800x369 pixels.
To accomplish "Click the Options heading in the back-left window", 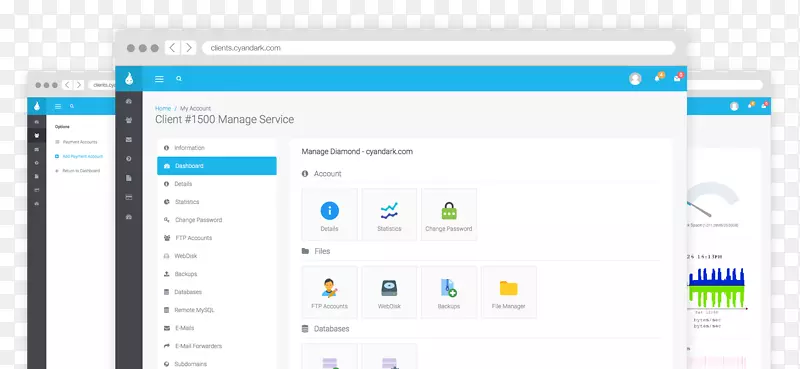I will [x=62, y=127].
